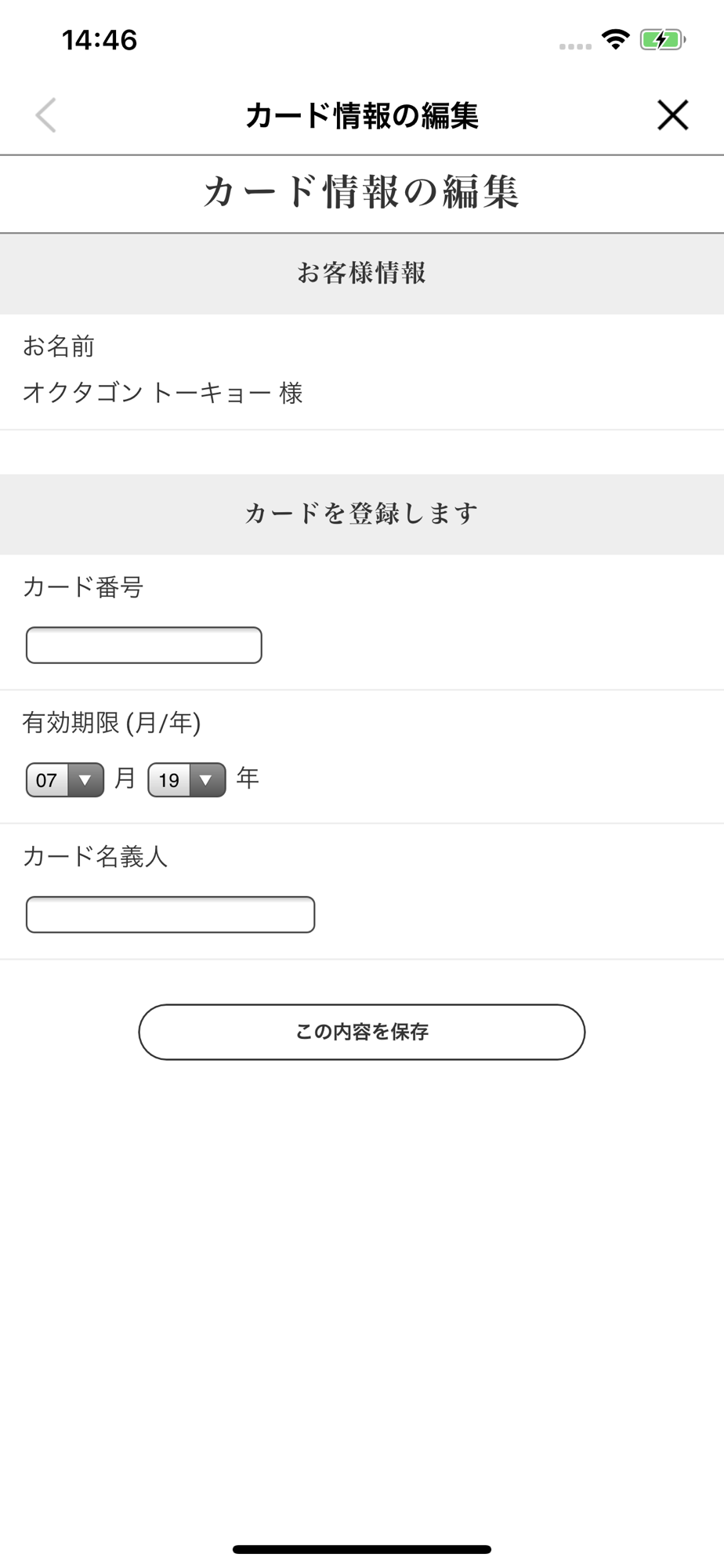The width and height of the screenshot is (724, 1568).
Task: Close the カード情報の編集 screen with X
Action: [x=672, y=115]
